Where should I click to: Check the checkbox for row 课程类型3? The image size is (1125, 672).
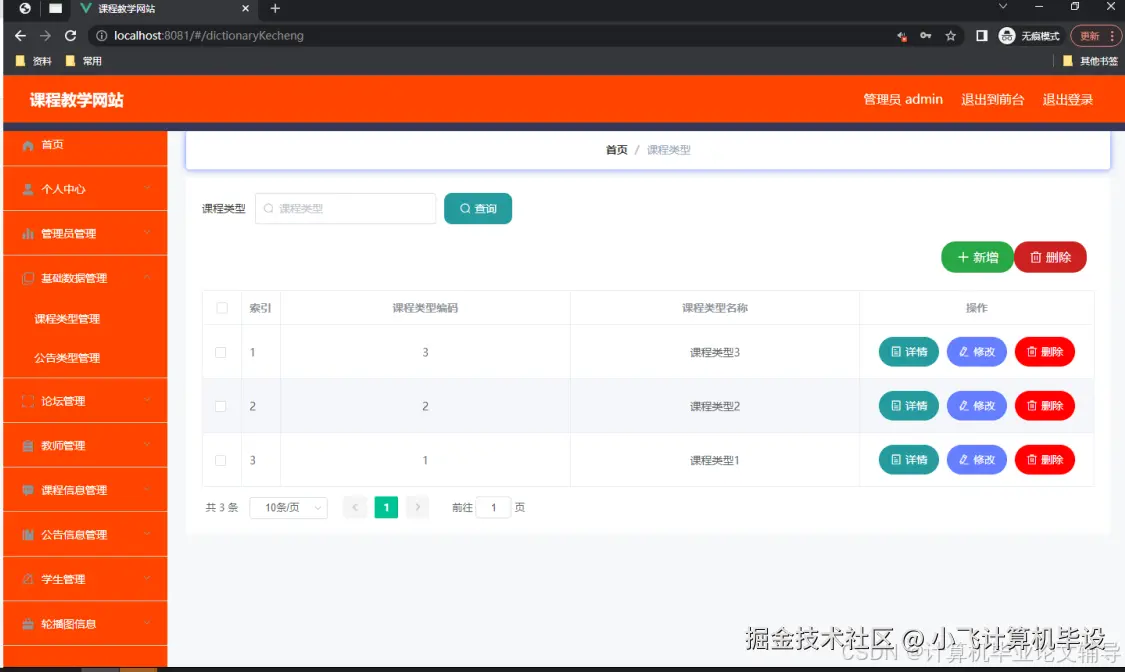(x=222, y=351)
